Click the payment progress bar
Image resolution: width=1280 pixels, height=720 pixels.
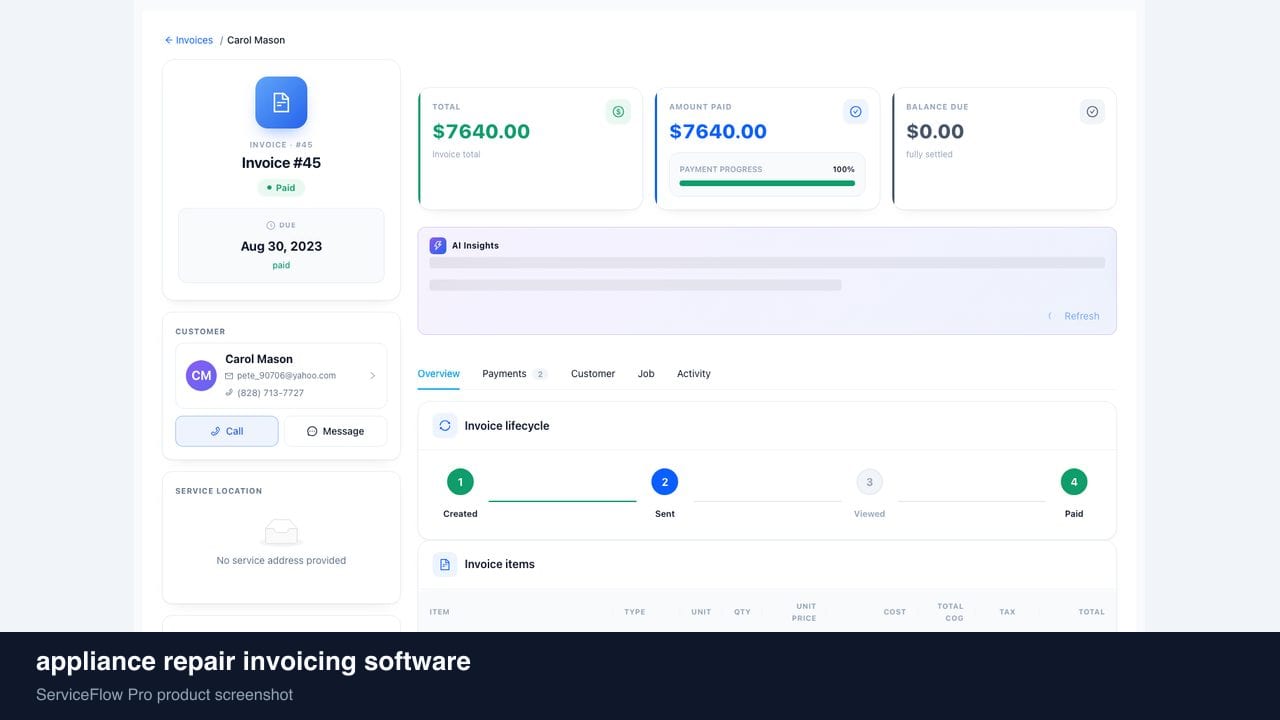click(767, 183)
